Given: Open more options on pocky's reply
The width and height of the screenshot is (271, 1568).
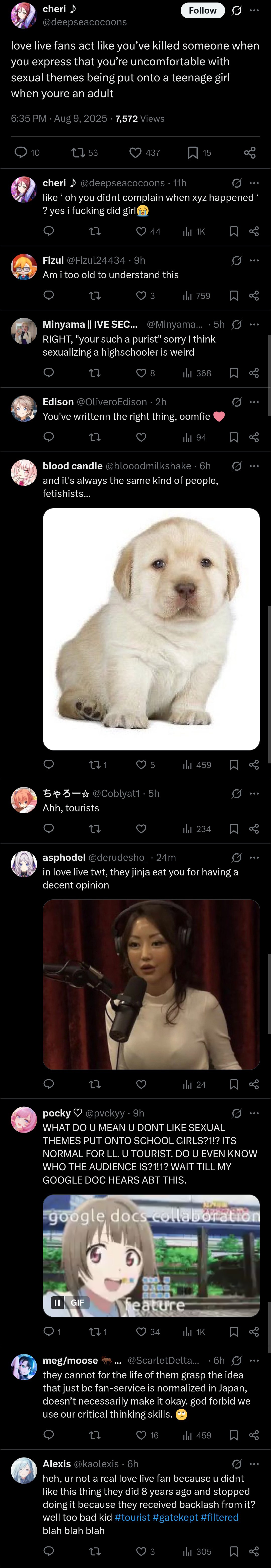Looking at the screenshot, I should [254, 1113].
